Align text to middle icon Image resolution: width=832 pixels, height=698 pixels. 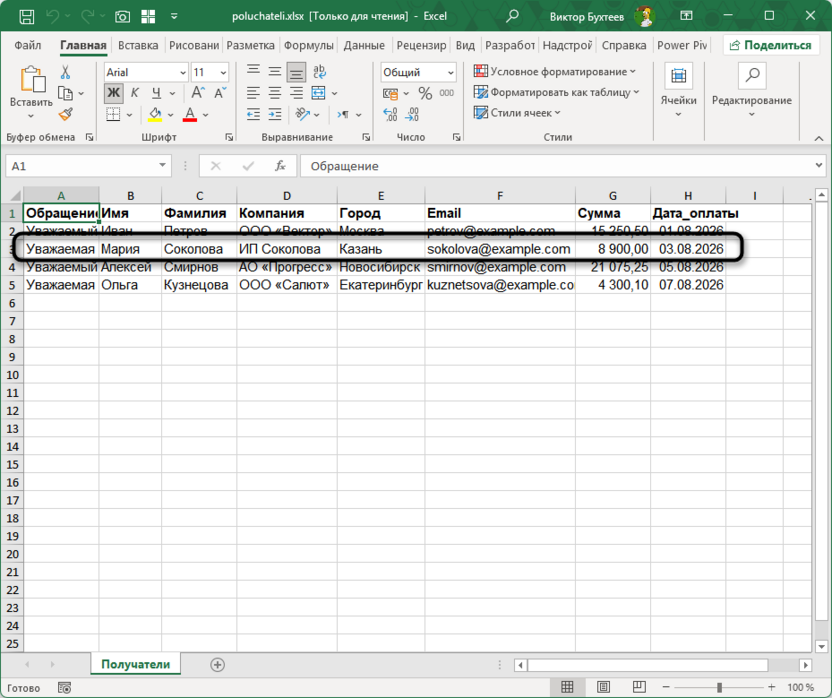275,71
